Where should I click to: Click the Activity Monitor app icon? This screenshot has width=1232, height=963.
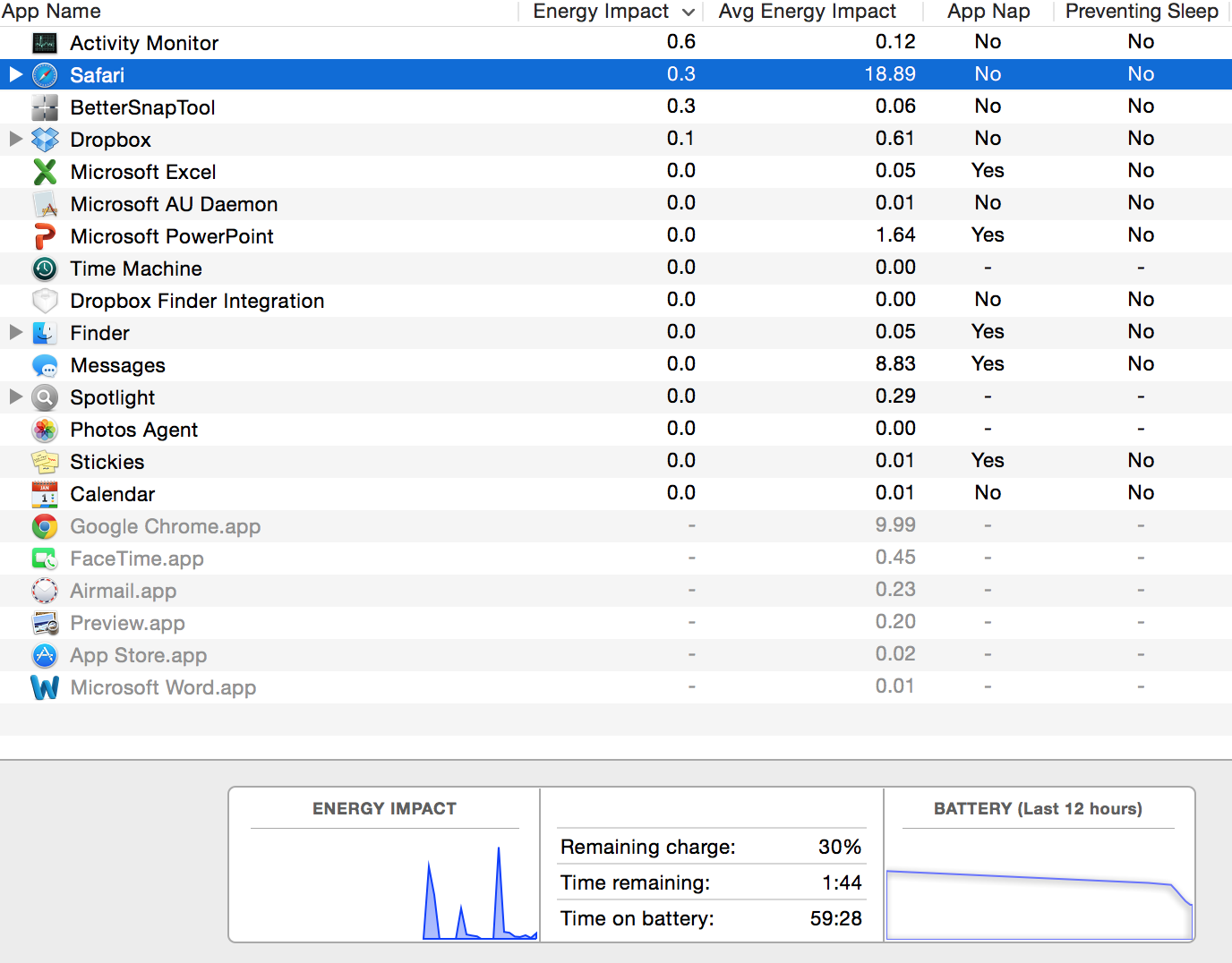(45, 43)
